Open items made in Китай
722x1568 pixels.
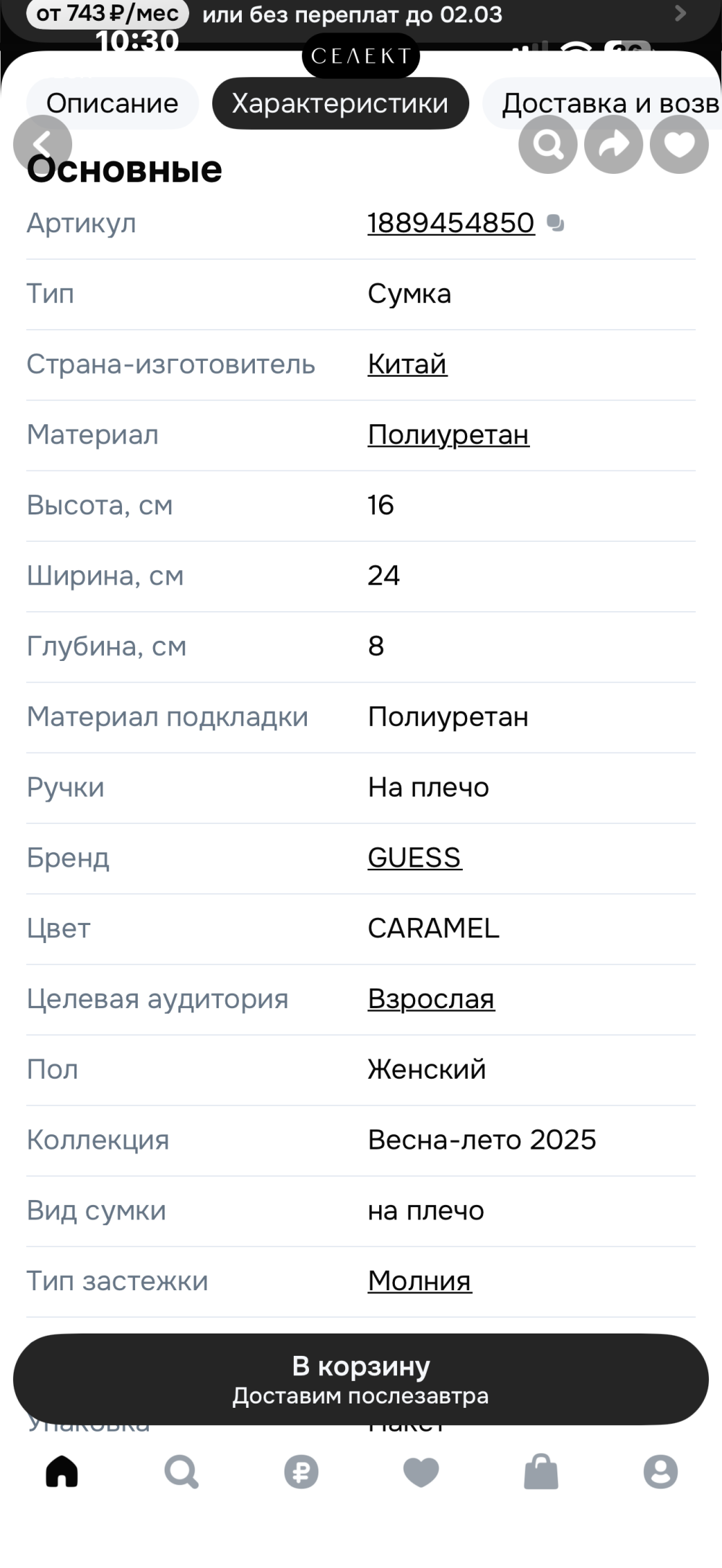click(406, 364)
